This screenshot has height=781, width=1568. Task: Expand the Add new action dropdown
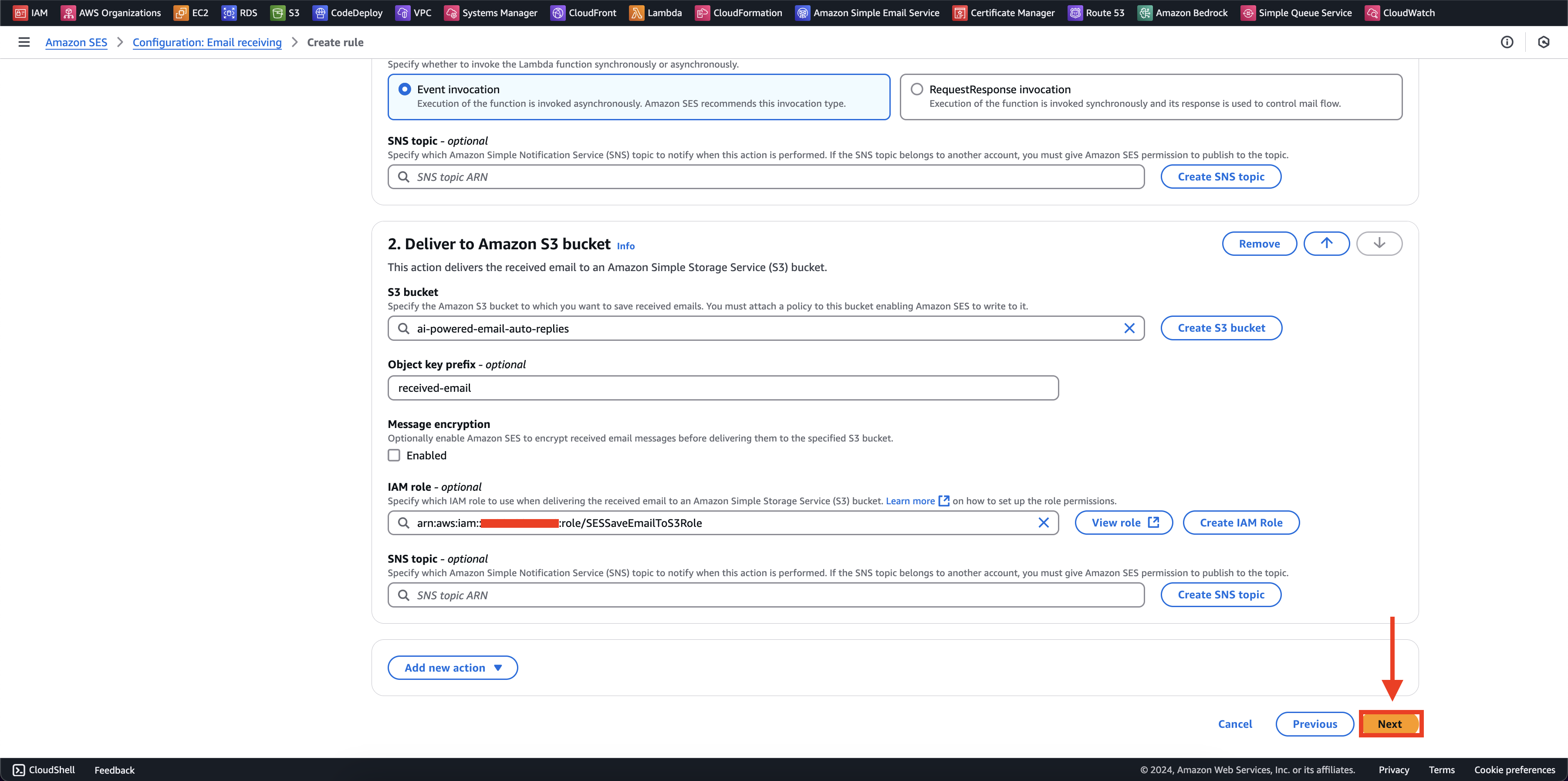coord(453,668)
